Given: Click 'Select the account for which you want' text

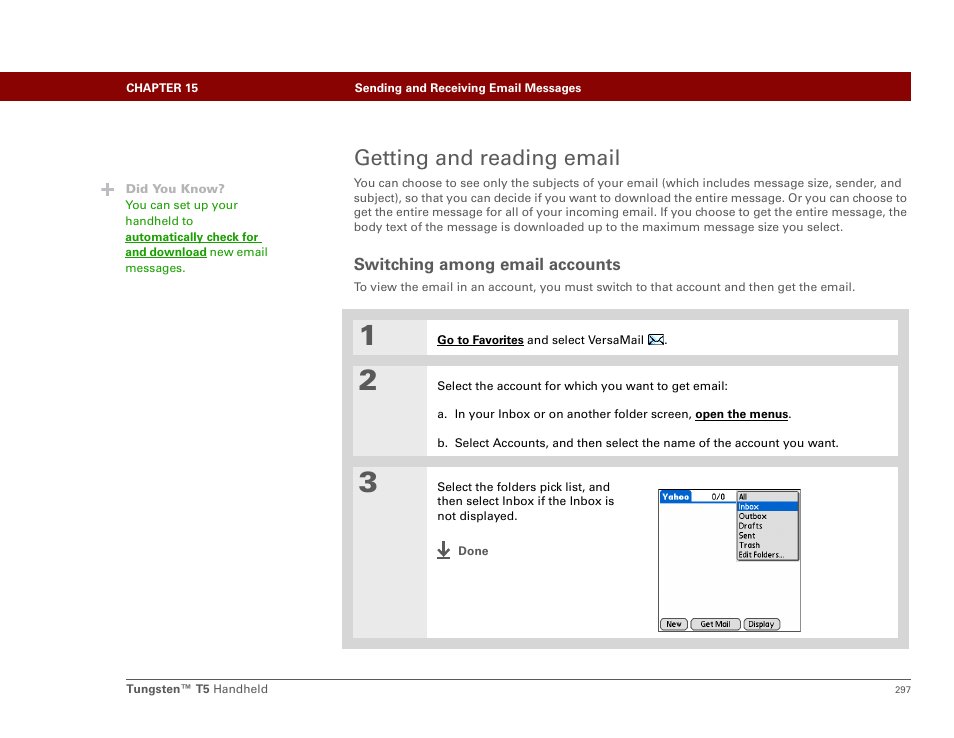Looking at the screenshot, I should tap(582, 386).
